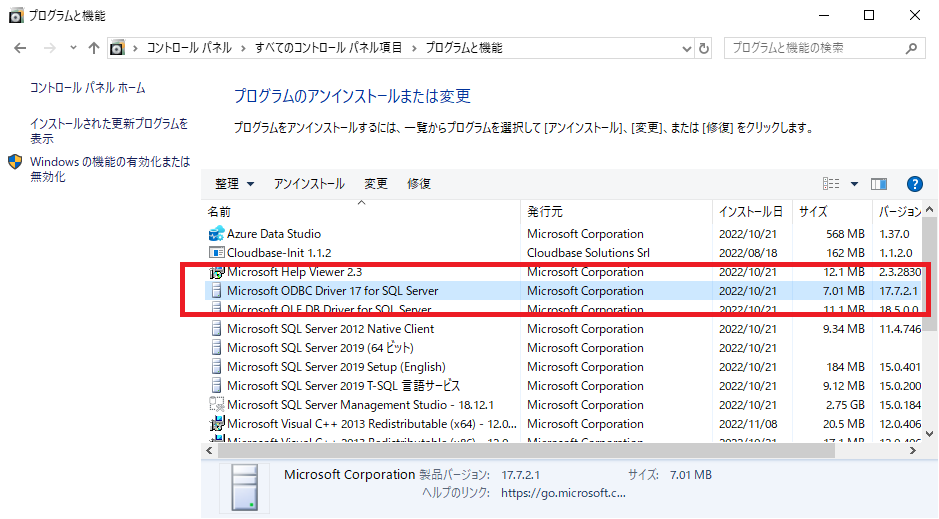
Task: Click the 2022/08/18 install date cell
Action: click(x=748, y=253)
